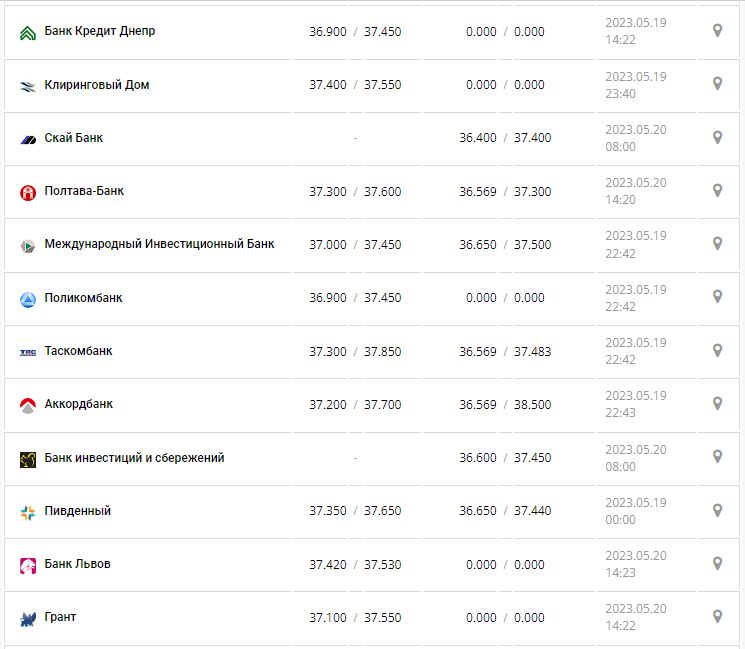Click the Скай Банк location marker
This screenshot has width=745, height=649.
[x=717, y=137]
